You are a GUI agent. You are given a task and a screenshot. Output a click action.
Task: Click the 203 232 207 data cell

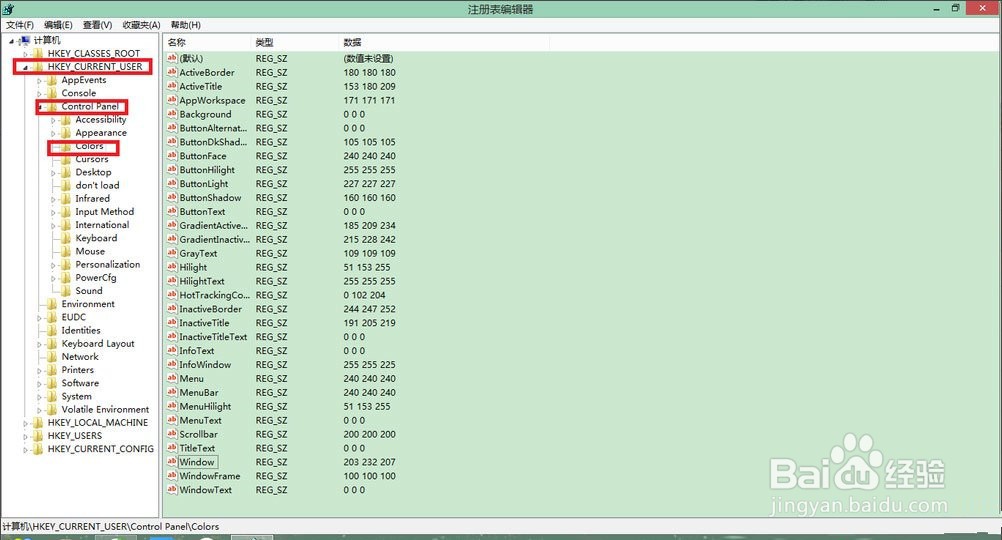[x=369, y=462]
